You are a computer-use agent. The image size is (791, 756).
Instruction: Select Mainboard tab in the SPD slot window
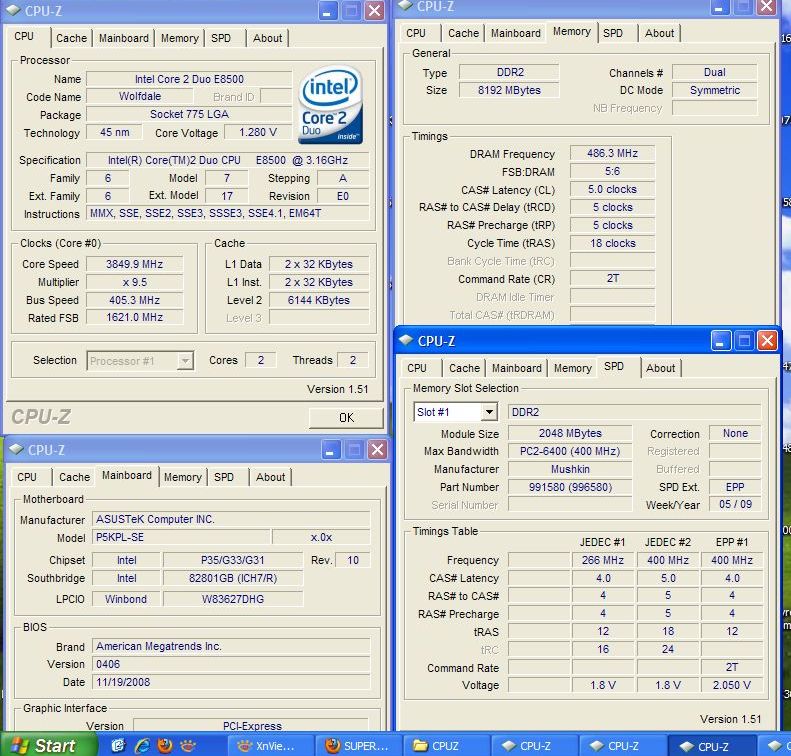click(x=517, y=368)
